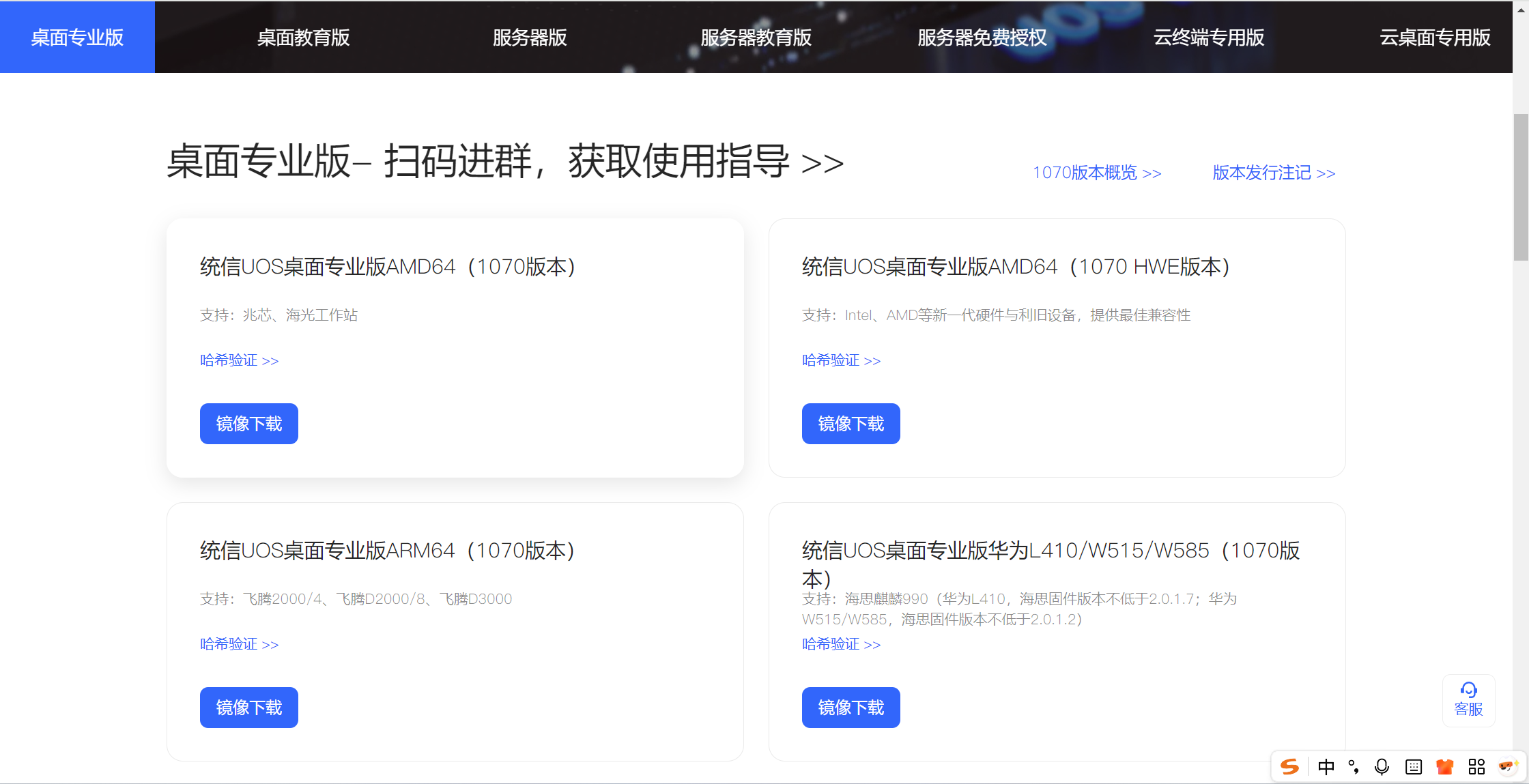Download image for ARM64 1070版本
Viewport: 1529px width, 784px height.
(249, 708)
